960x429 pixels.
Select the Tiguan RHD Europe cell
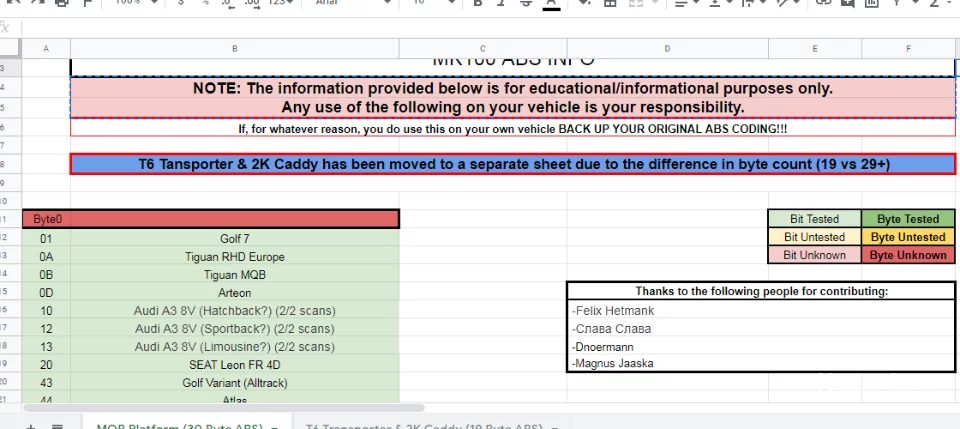pos(234,257)
